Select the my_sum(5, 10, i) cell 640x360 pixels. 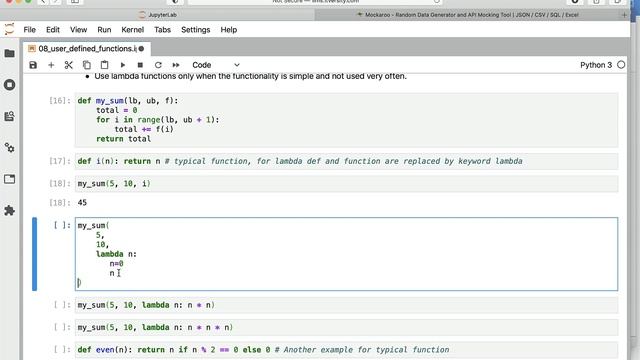coord(346,184)
